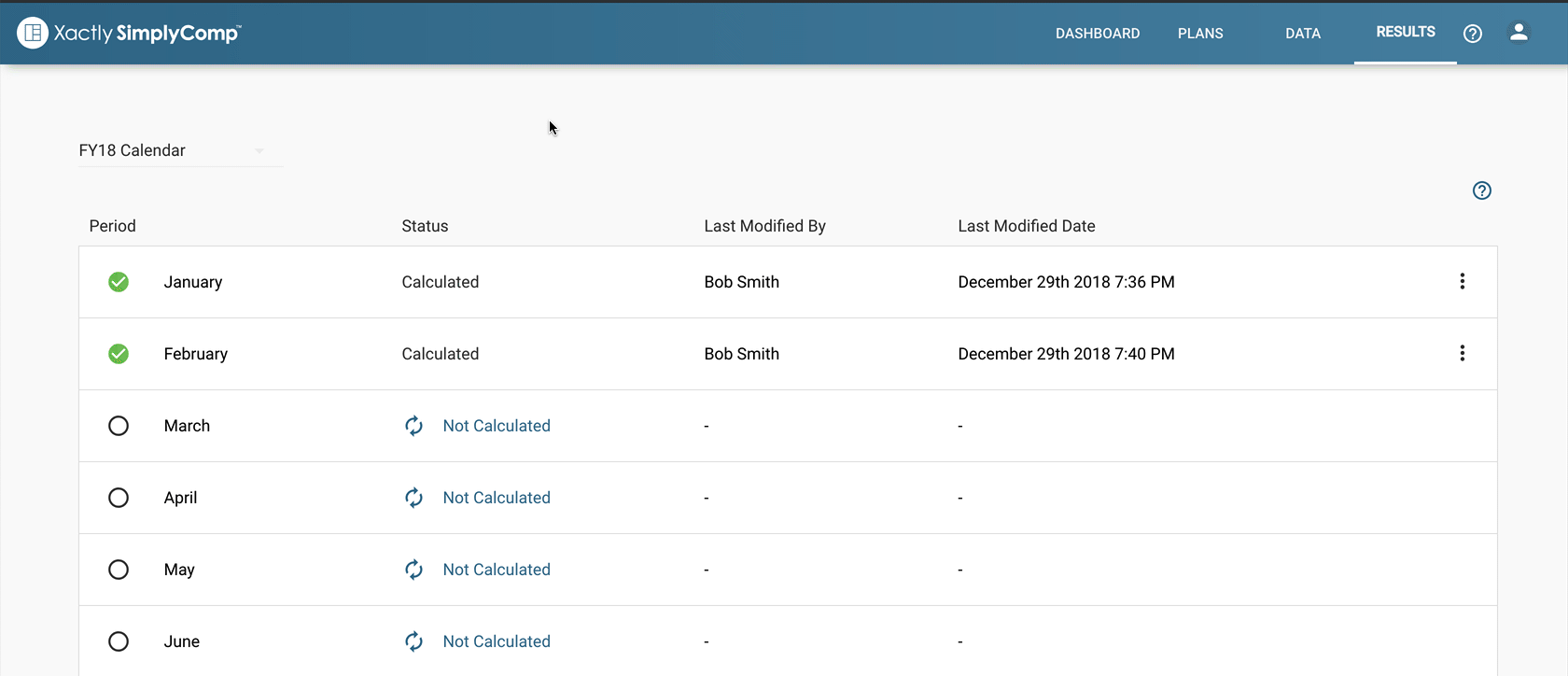Click the recalculate icon for March
This screenshot has height=676, width=1568.
point(413,426)
